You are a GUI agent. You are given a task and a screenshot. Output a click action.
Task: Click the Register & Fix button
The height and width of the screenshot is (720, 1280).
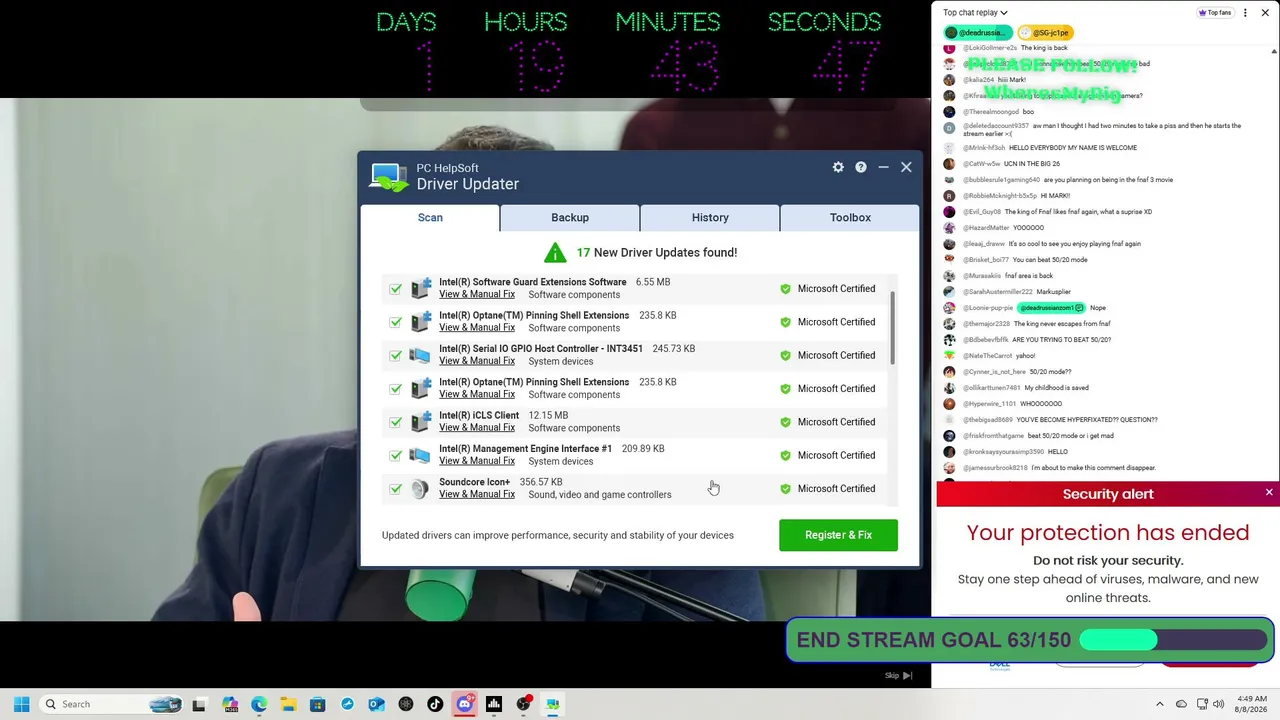point(838,535)
